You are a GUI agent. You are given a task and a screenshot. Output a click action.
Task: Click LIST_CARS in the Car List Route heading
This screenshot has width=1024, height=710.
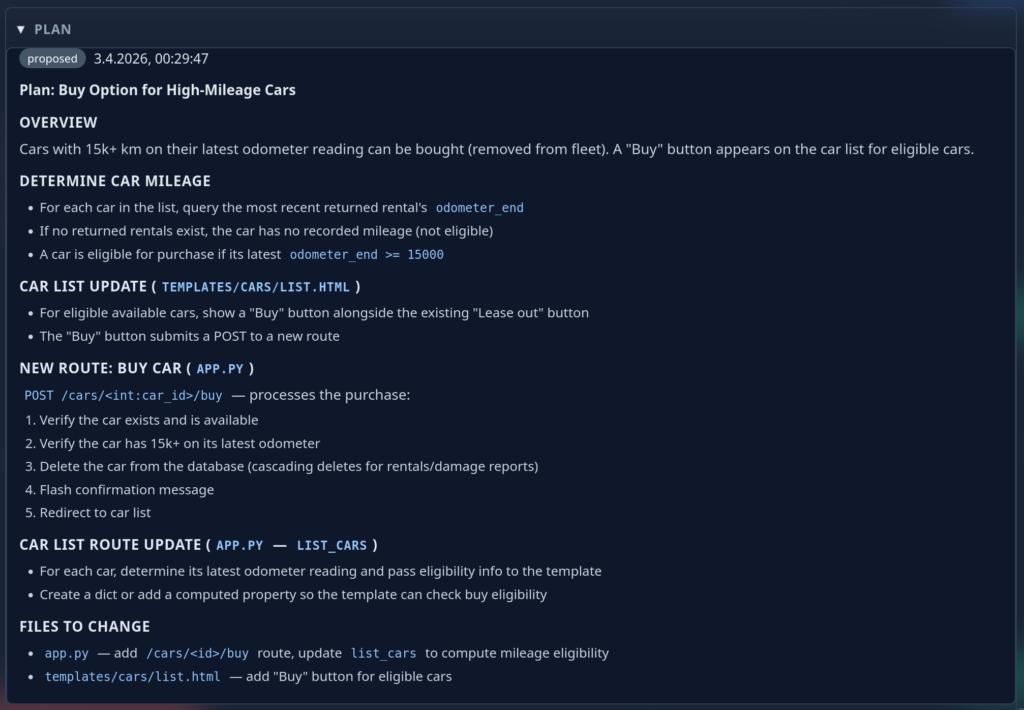pos(332,545)
